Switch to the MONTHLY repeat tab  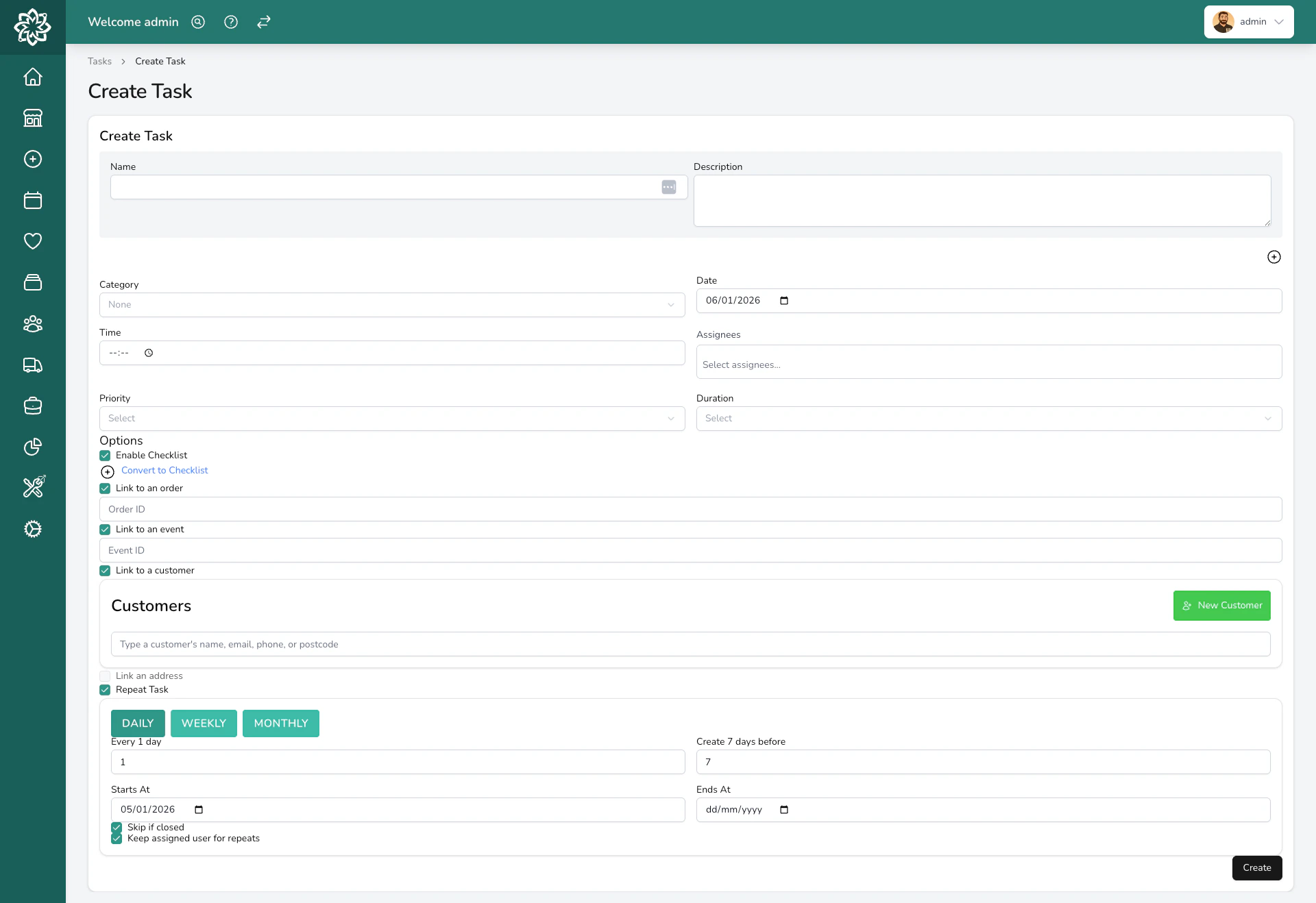[x=280, y=723]
